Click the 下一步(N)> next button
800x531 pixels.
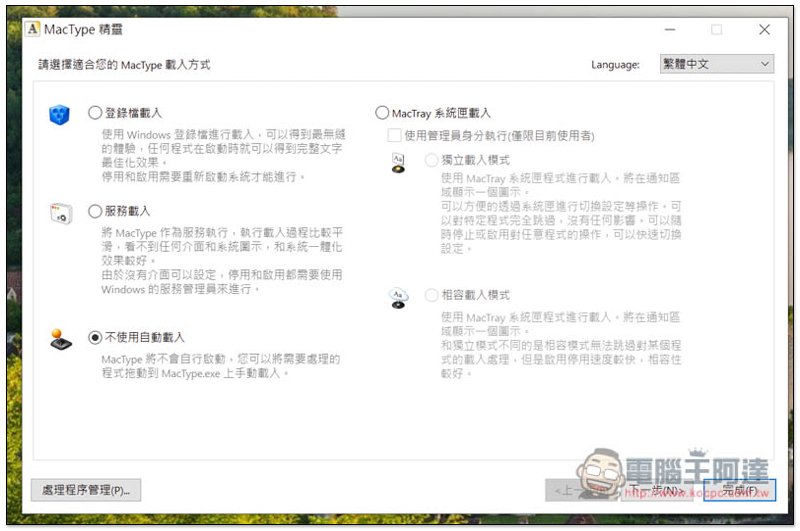pos(657,490)
